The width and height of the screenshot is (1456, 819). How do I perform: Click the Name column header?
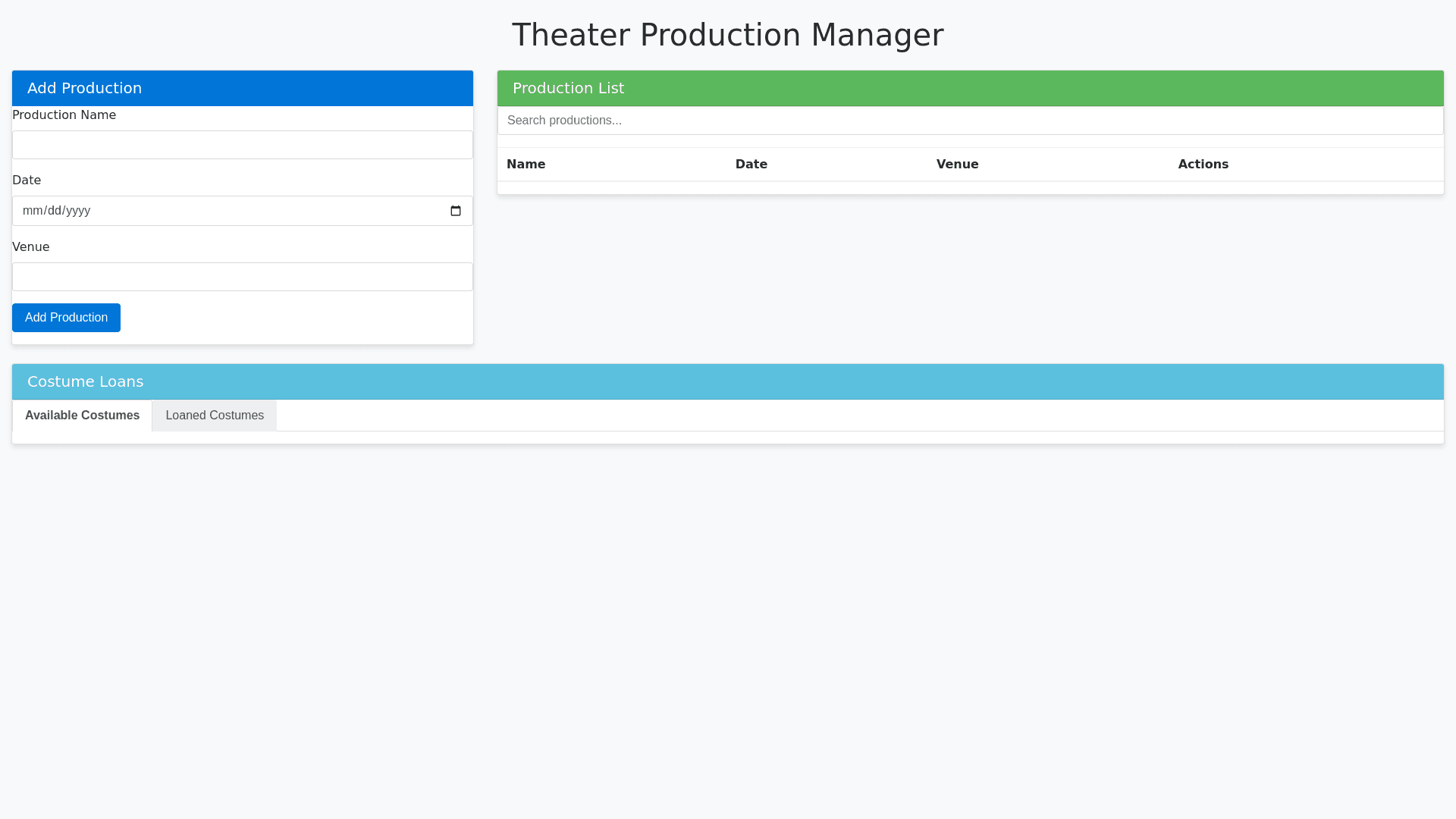[526, 165]
